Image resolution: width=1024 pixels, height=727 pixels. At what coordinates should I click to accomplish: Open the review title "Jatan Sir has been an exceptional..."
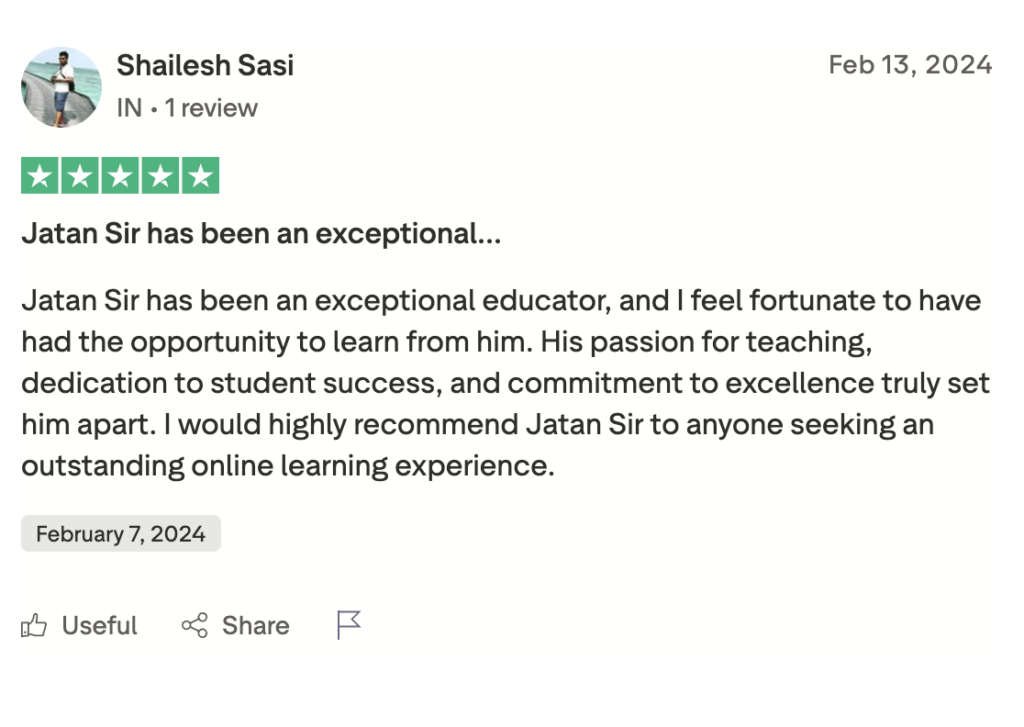tap(261, 234)
